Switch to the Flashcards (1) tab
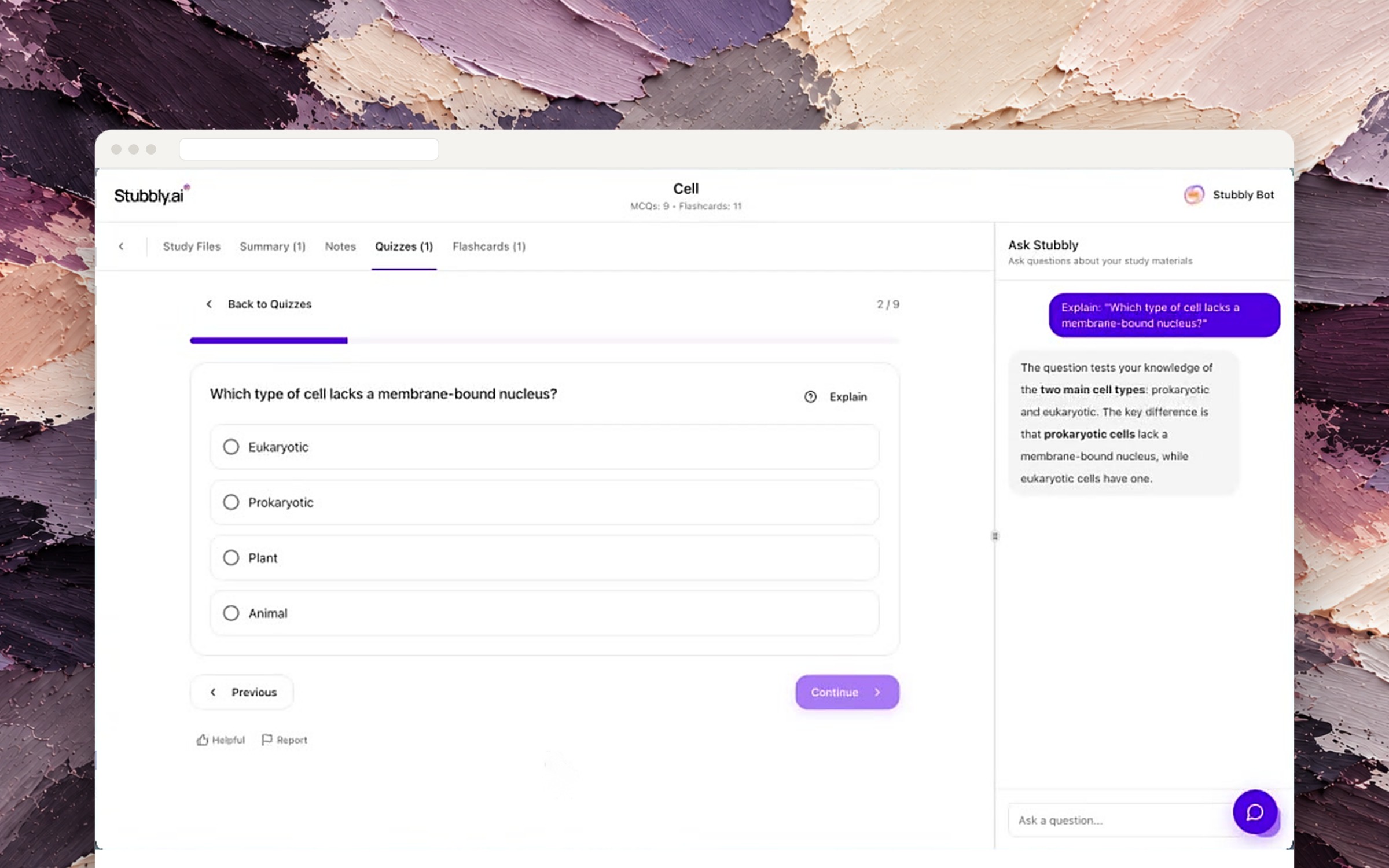 [x=489, y=247]
